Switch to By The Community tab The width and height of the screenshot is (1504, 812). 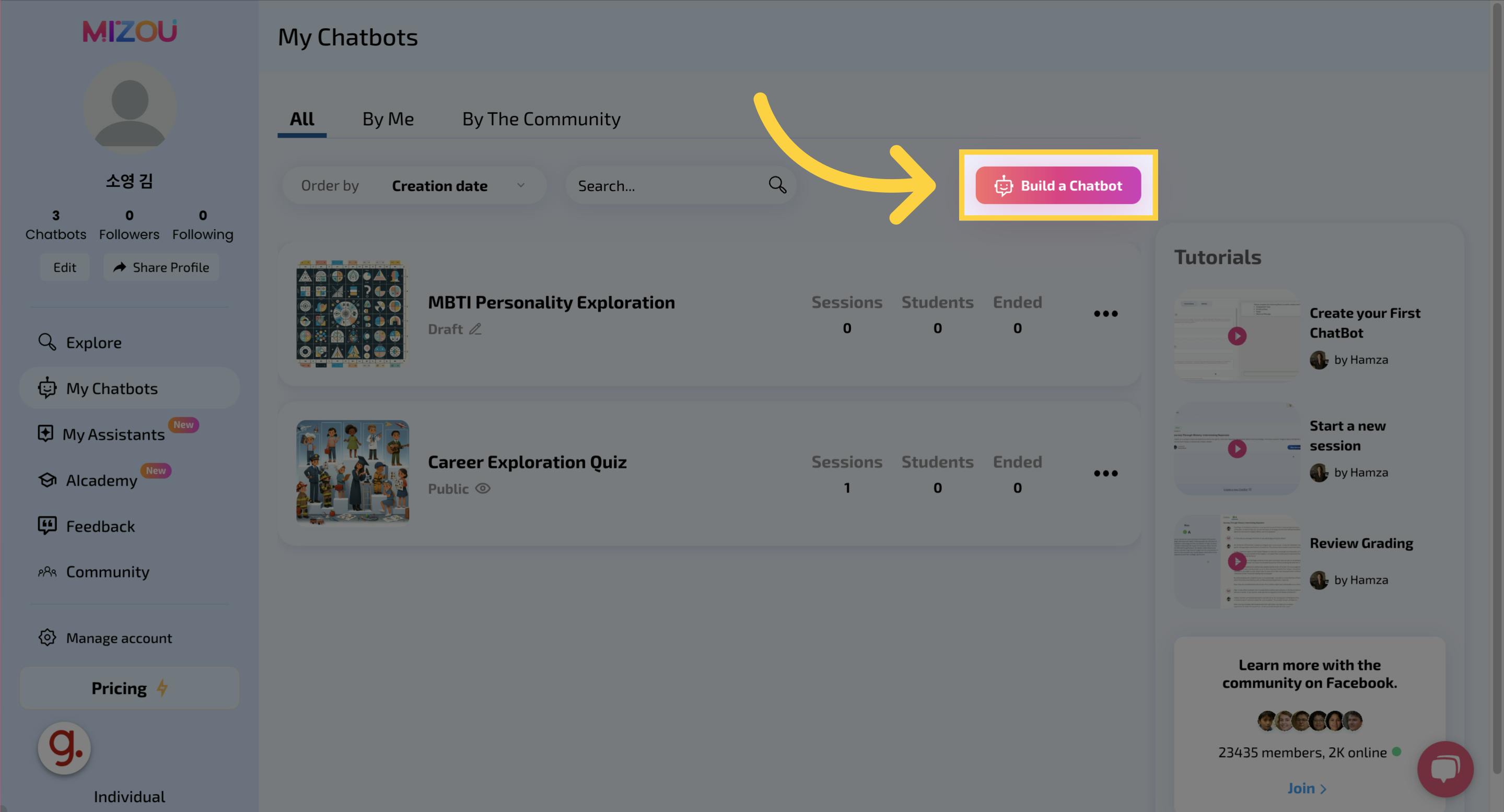(x=541, y=119)
